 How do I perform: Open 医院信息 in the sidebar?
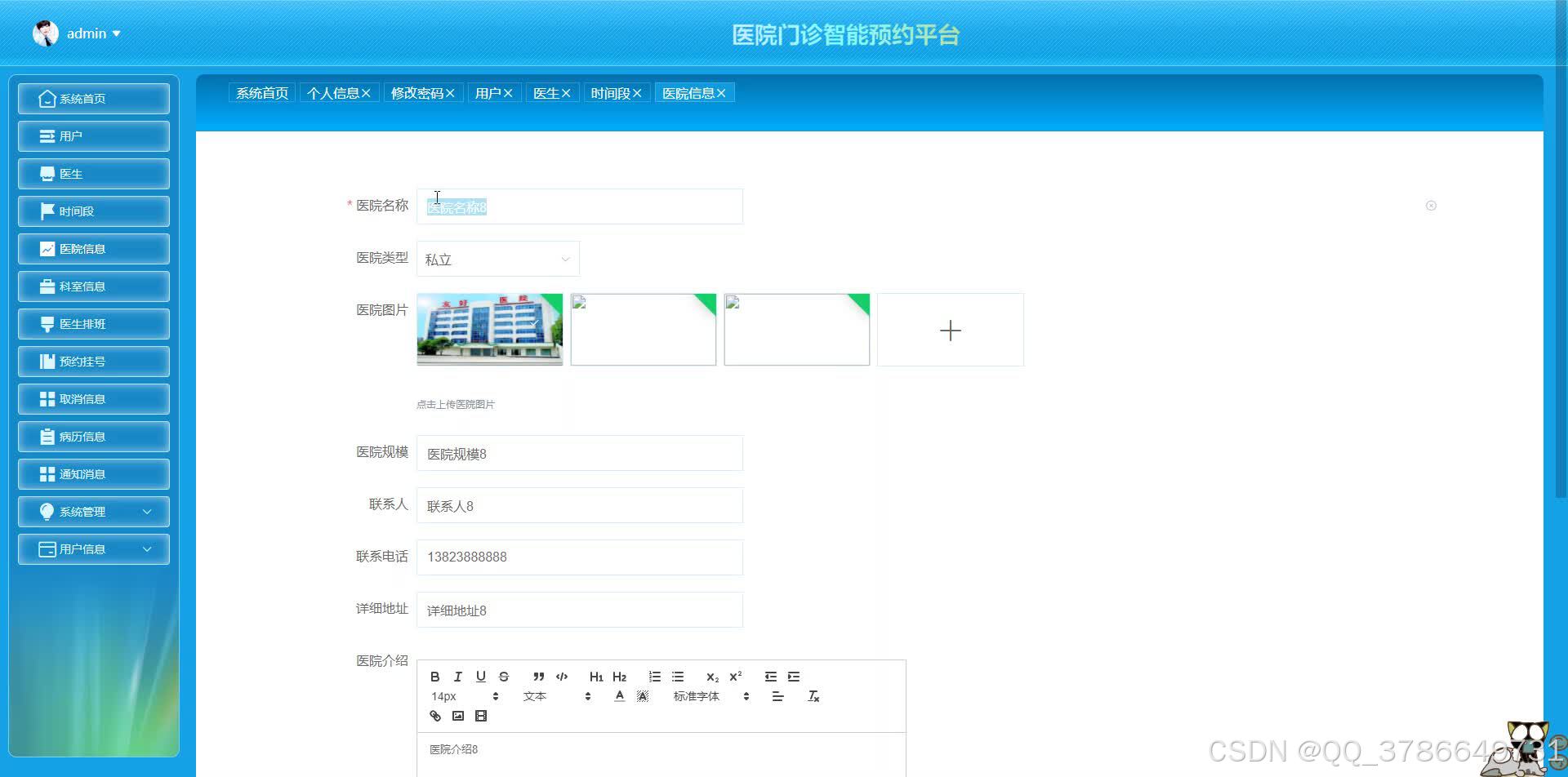pos(94,249)
